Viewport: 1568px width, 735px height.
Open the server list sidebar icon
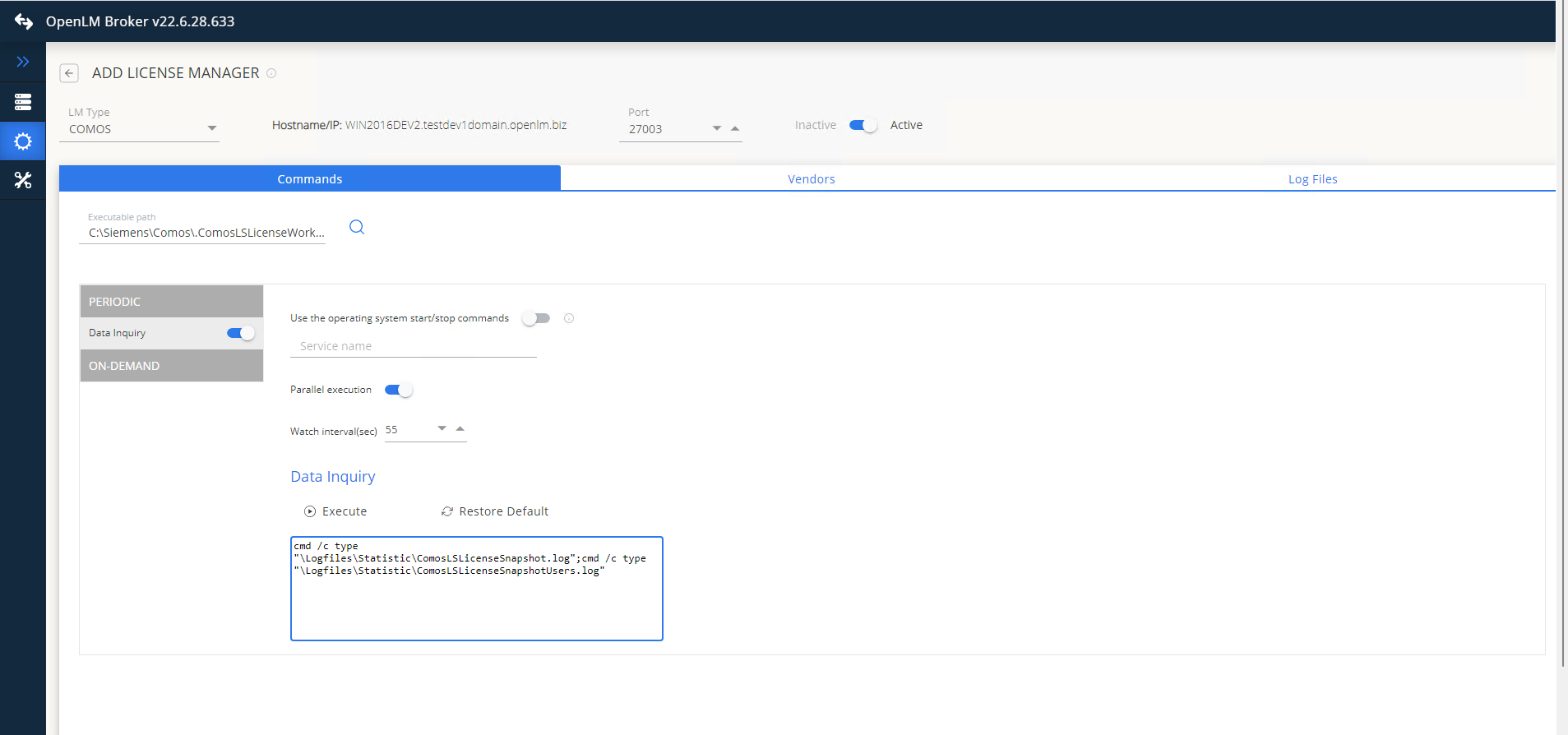[23, 102]
